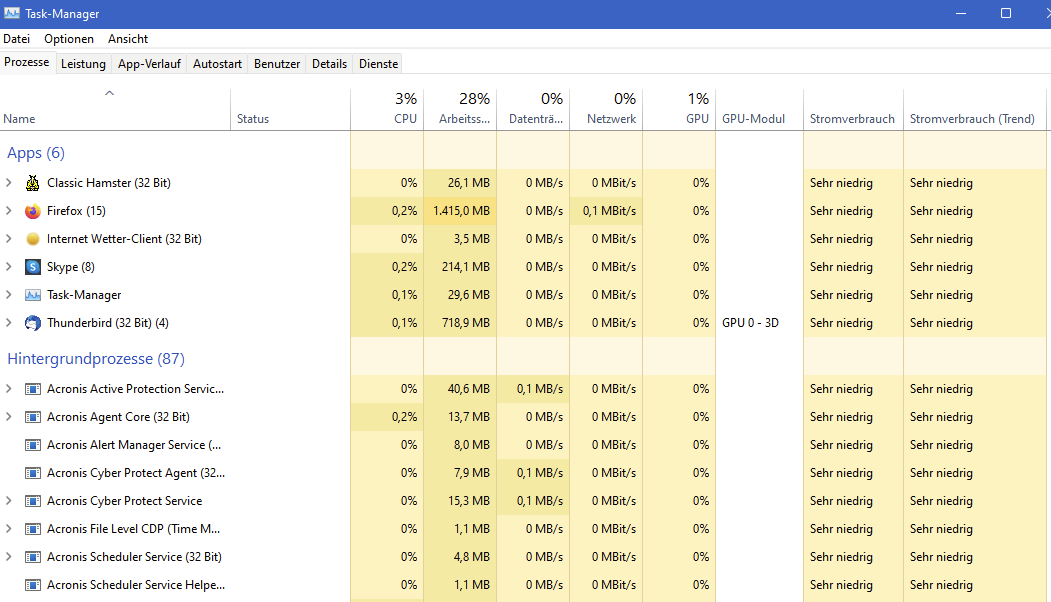Viewport: 1051px width, 602px height.
Task: Select the Internet Wetter-Client icon
Action: pyautogui.click(x=33, y=239)
